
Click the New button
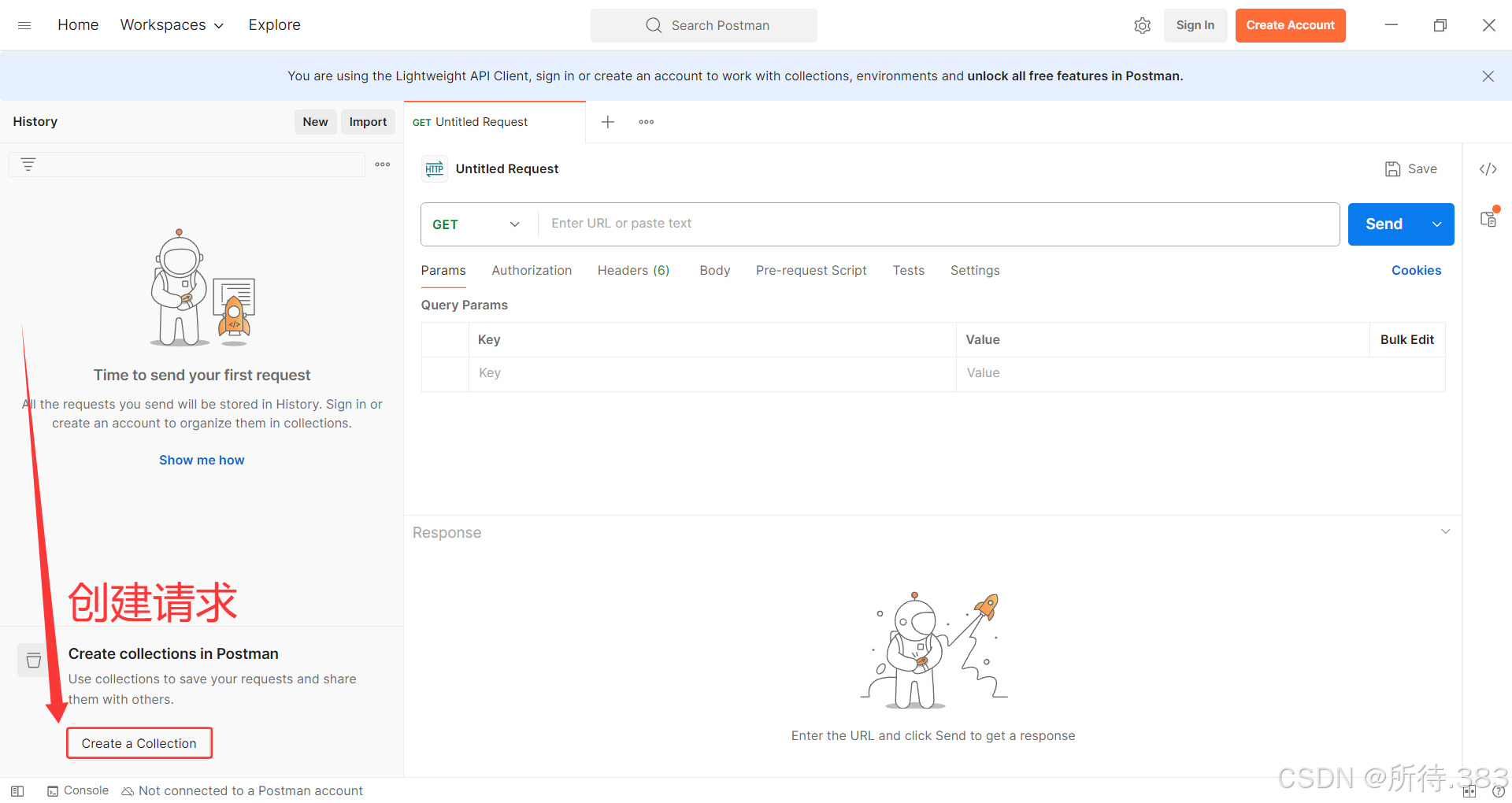click(315, 122)
